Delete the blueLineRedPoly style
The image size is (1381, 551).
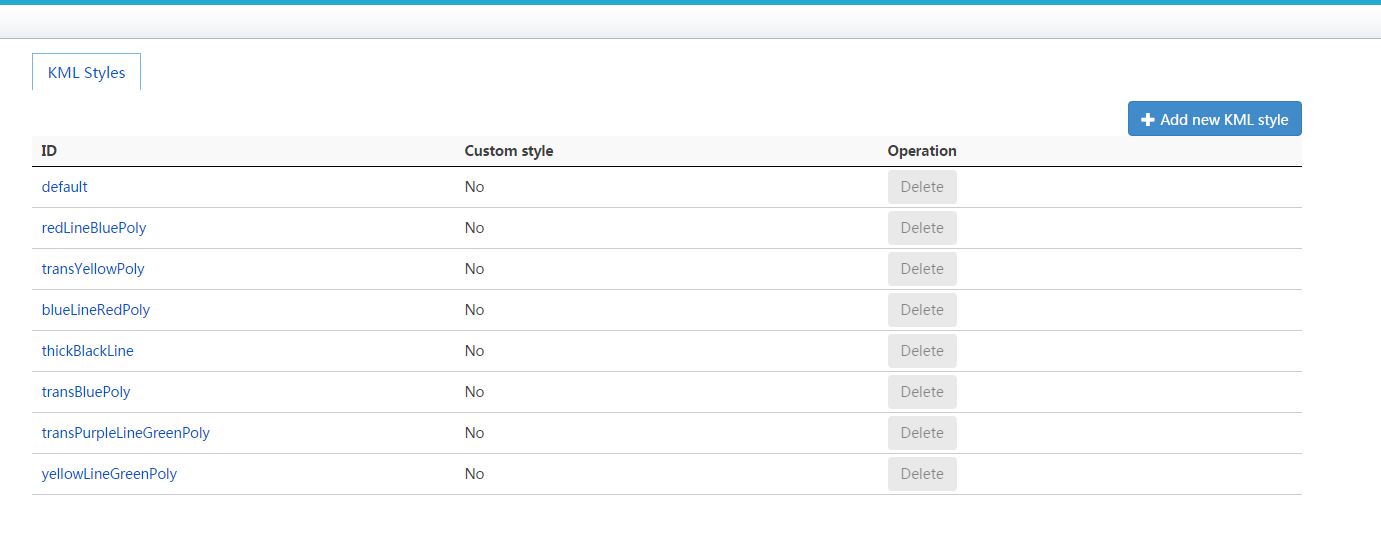[x=922, y=310]
